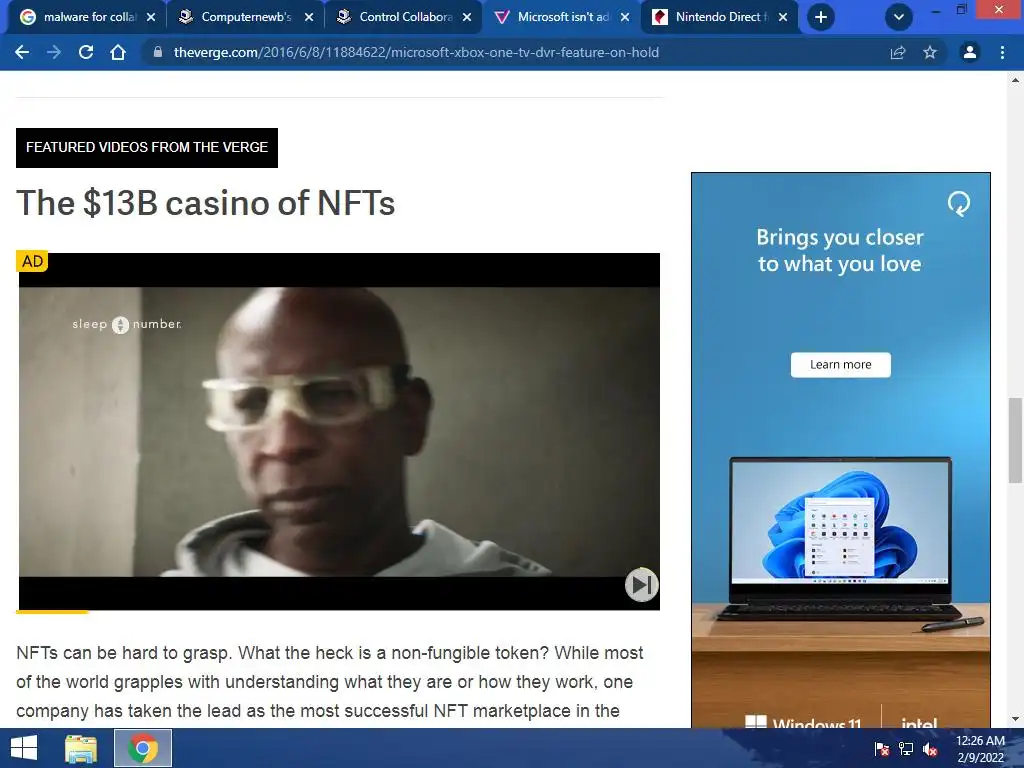Open network status tray icon

pyautogui.click(x=906, y=749)
